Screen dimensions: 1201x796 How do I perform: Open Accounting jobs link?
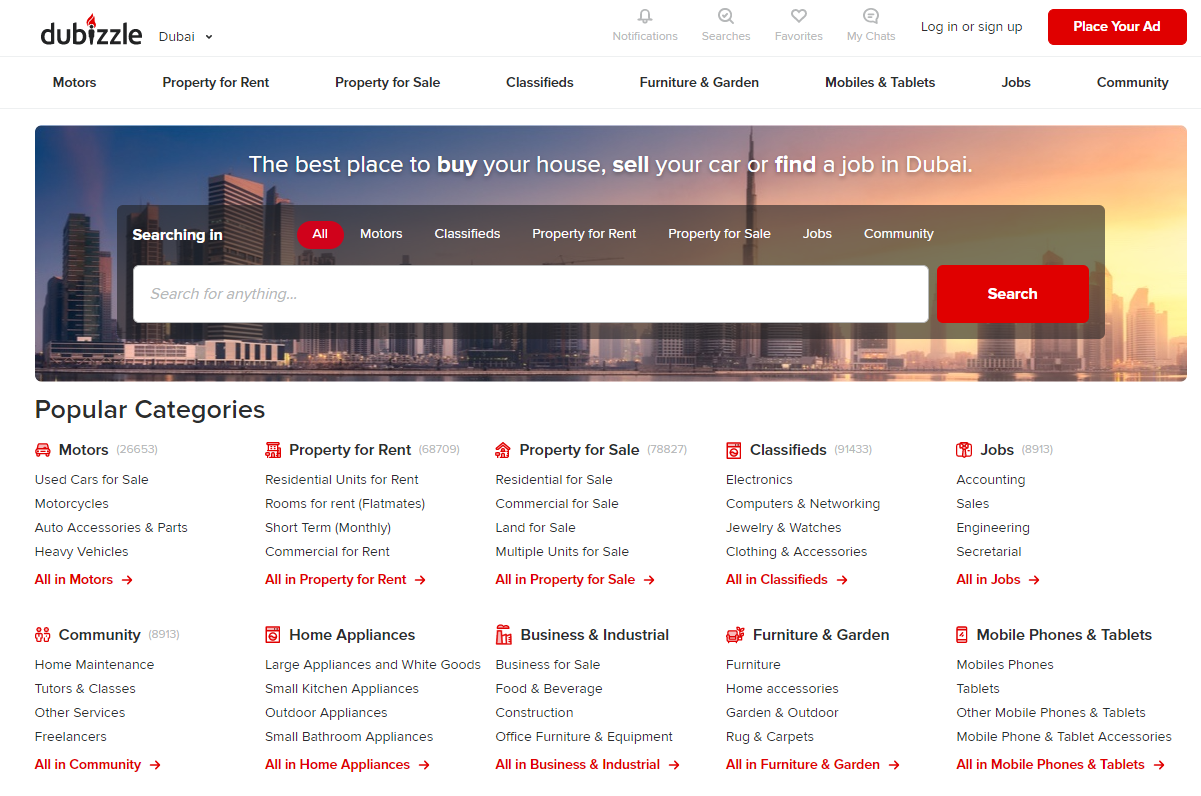pos(991,480)
